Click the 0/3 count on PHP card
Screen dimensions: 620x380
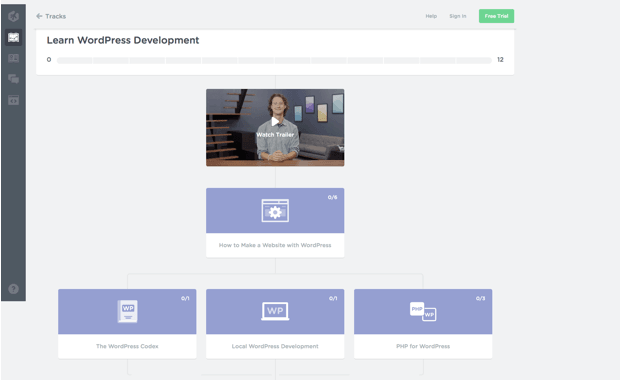(480, 299)
